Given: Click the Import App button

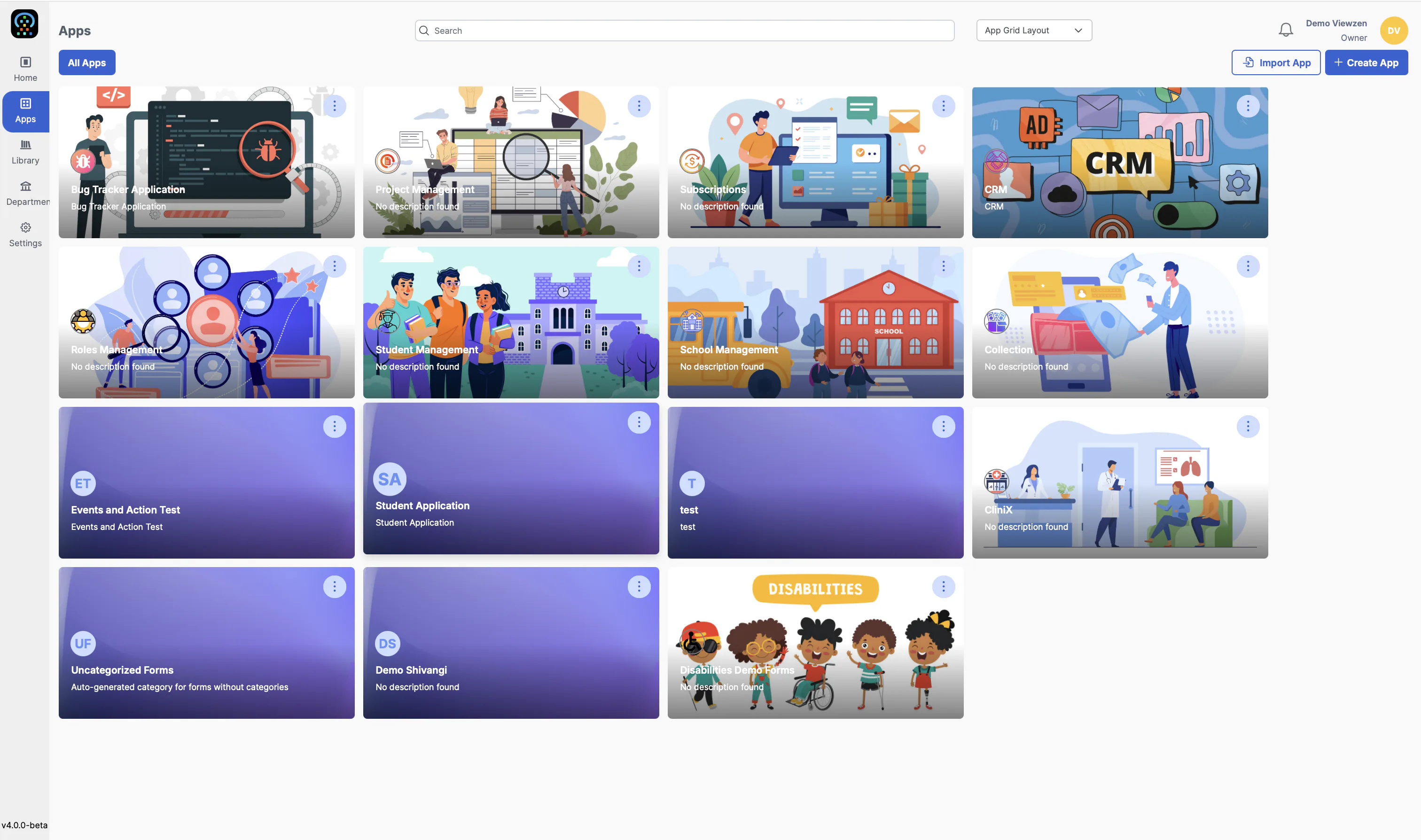Looking at the screenshot, I should tap(1275, 63).
